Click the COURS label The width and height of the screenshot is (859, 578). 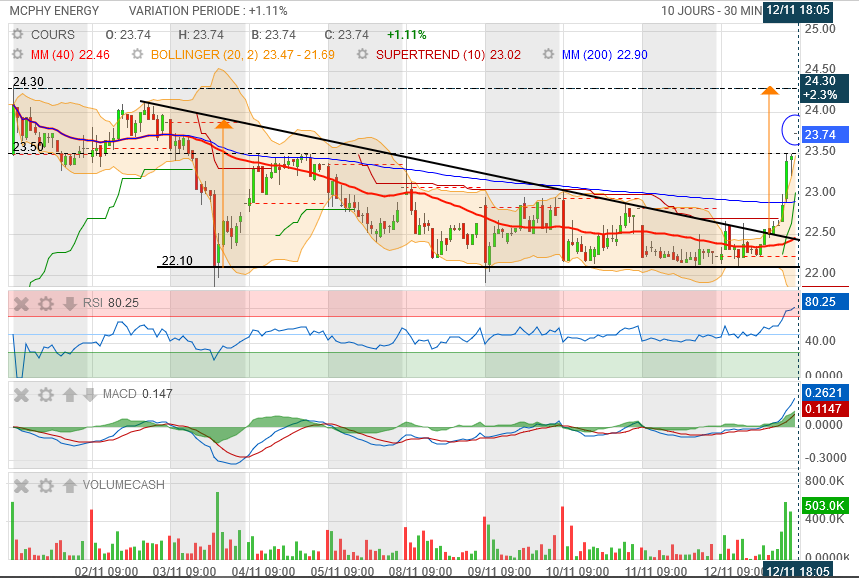[x=53, y=35]
